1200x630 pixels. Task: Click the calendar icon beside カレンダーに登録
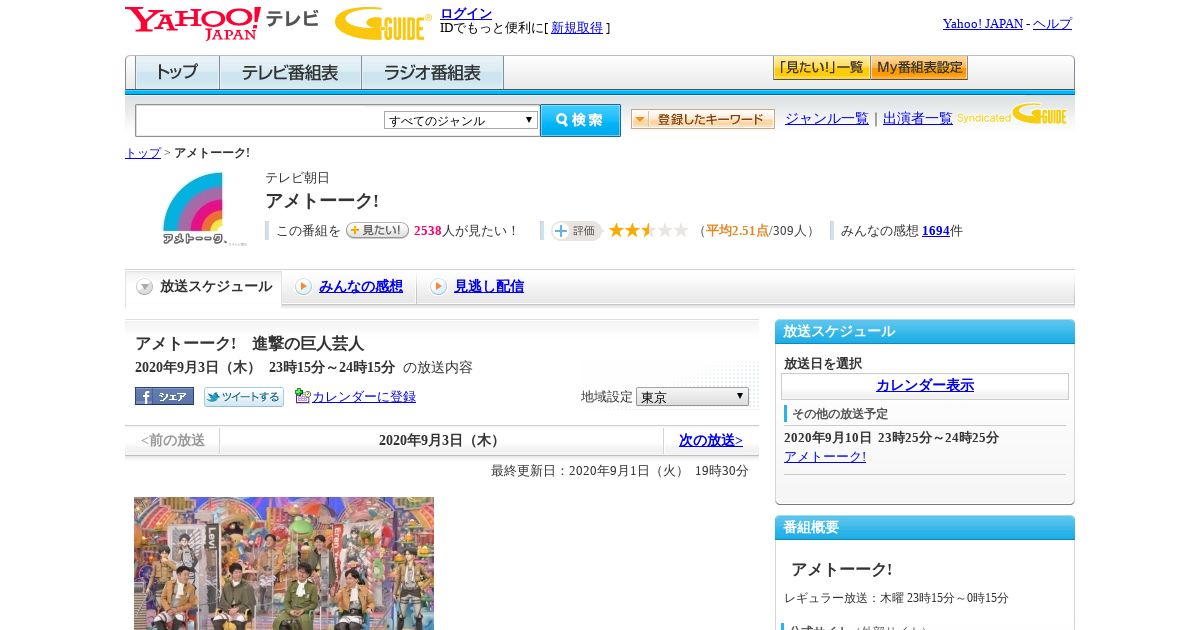point(303,396)
